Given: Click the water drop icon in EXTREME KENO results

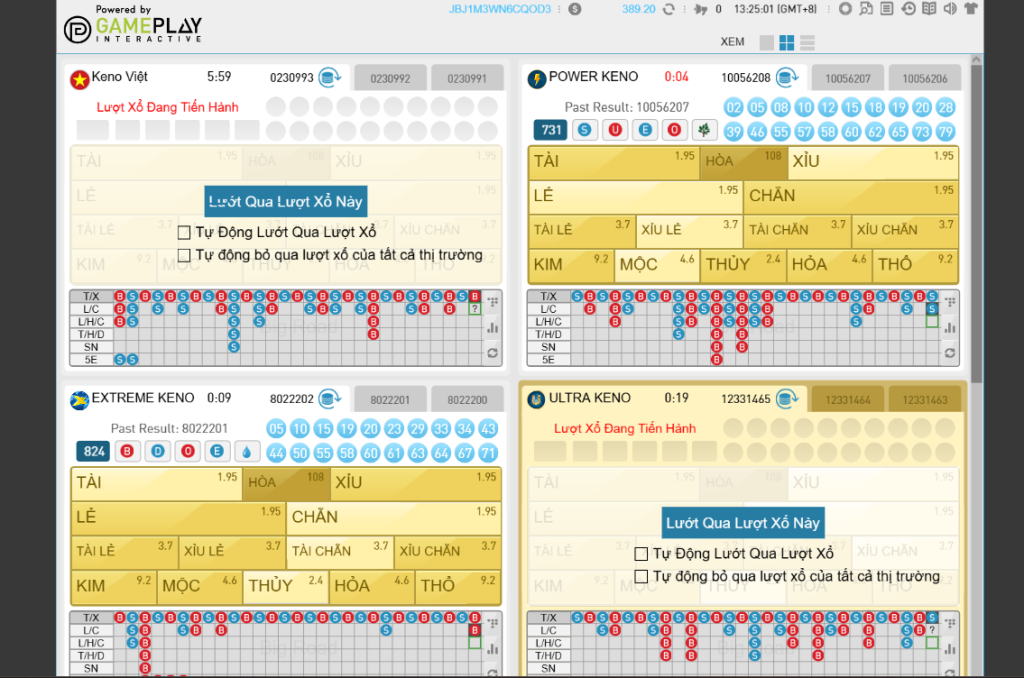Looking at the screenshot, I should [x=247, y=451].
